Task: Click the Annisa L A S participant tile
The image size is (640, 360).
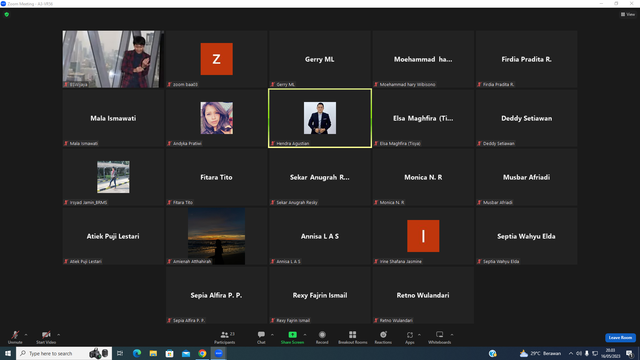Action: pyautogui.click(x=320, y=236)
